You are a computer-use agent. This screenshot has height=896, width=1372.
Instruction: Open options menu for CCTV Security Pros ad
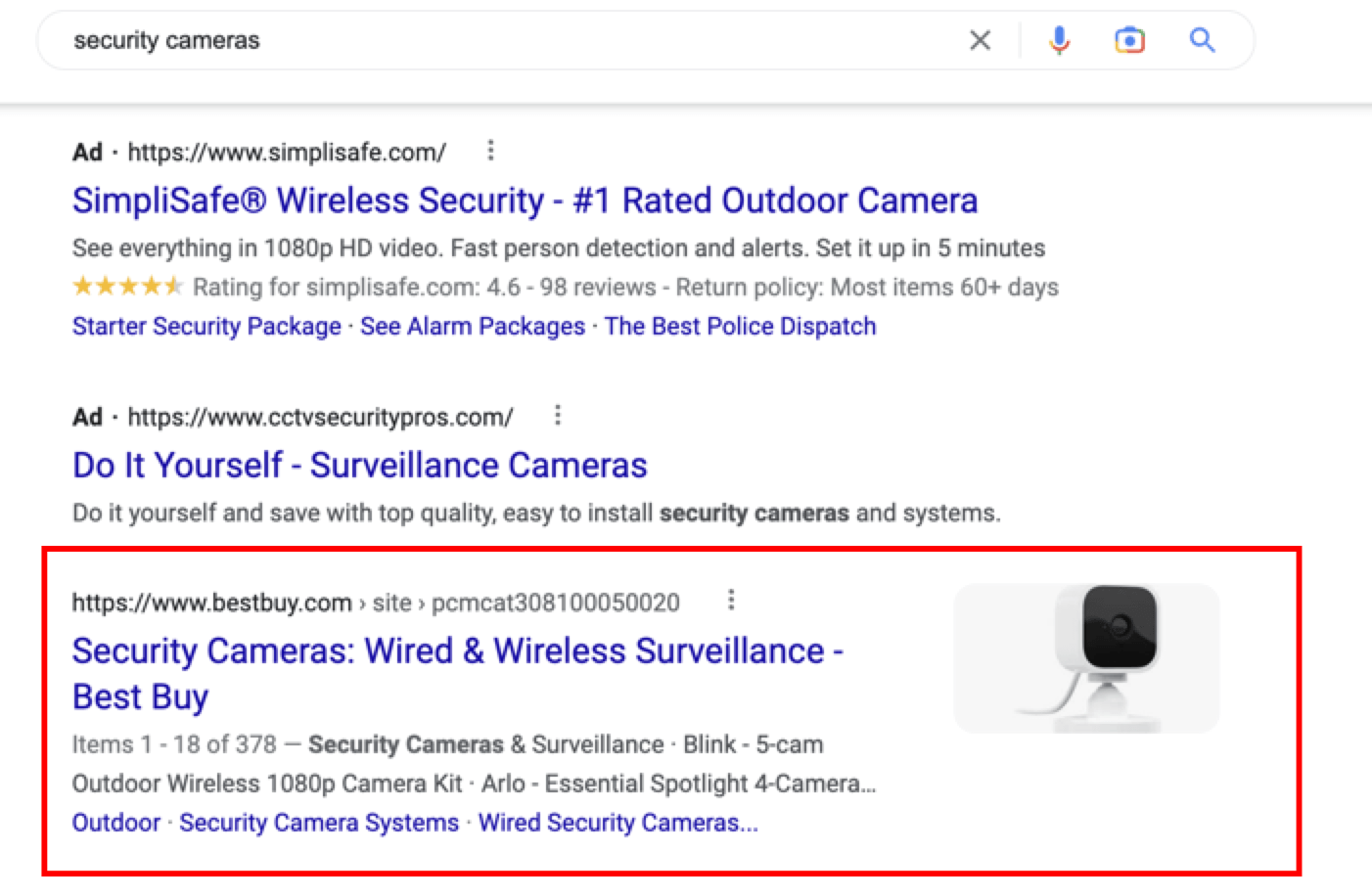click(x=558, y=416)
